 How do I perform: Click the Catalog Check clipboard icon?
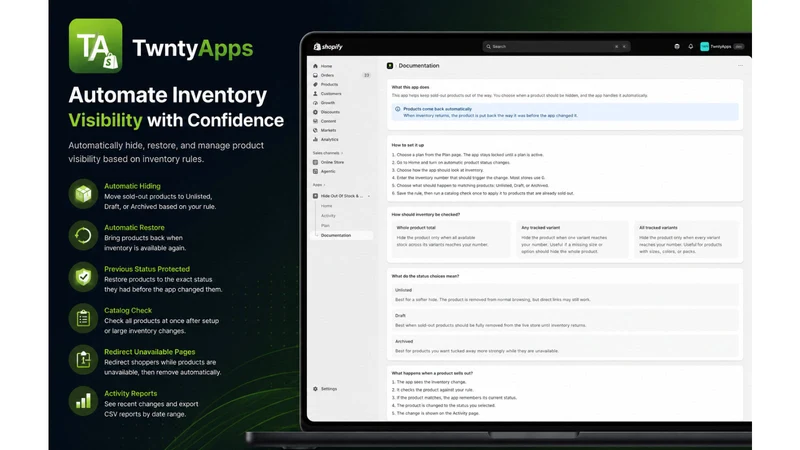[83, 318]
